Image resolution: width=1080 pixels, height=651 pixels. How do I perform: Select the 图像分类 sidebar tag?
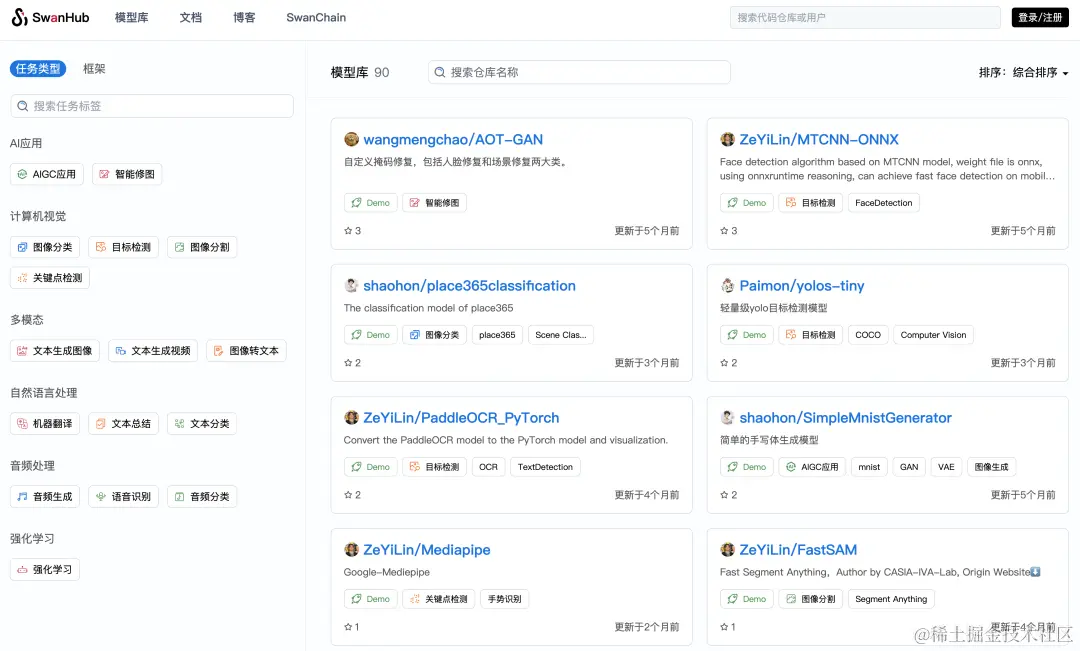click(x=45, y=247)
